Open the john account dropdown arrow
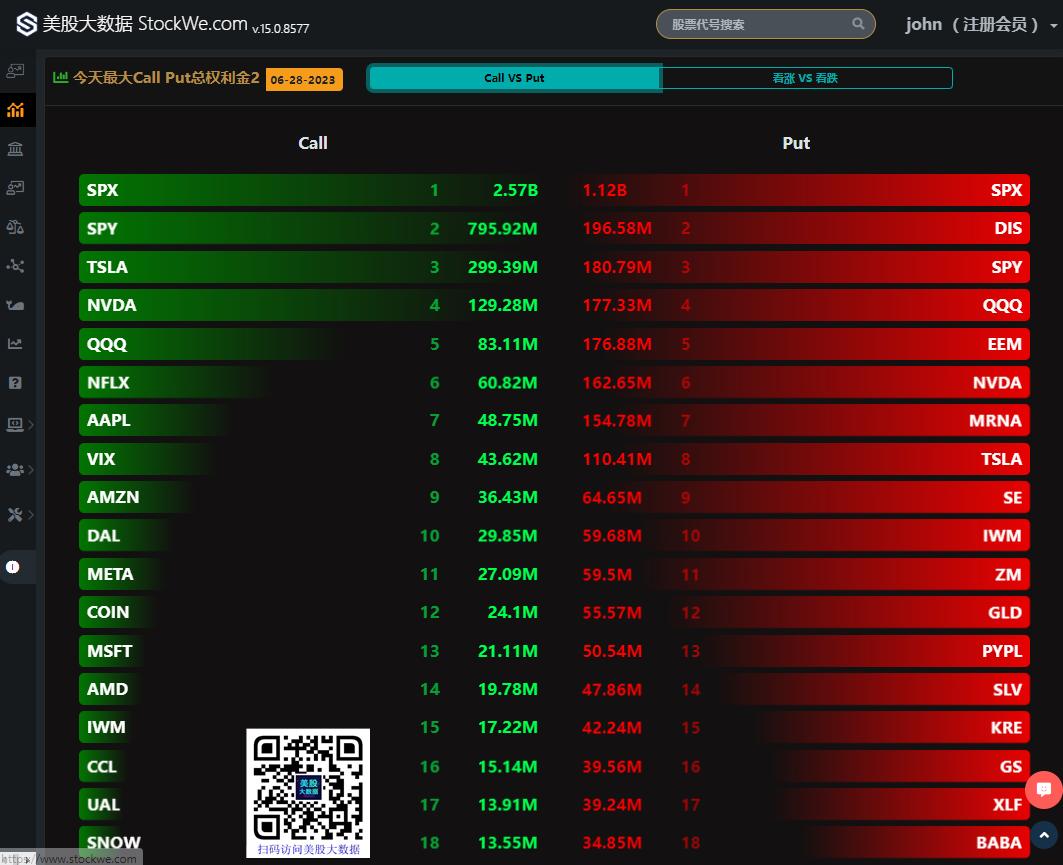 (x=1054, y=26)
